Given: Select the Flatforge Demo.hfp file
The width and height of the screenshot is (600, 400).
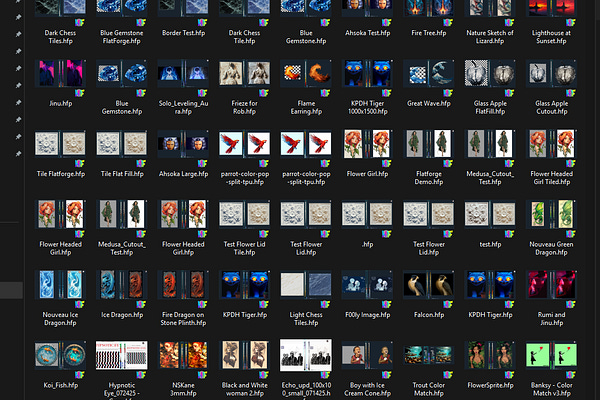Looking at the screenshot, I should point(429,158).
